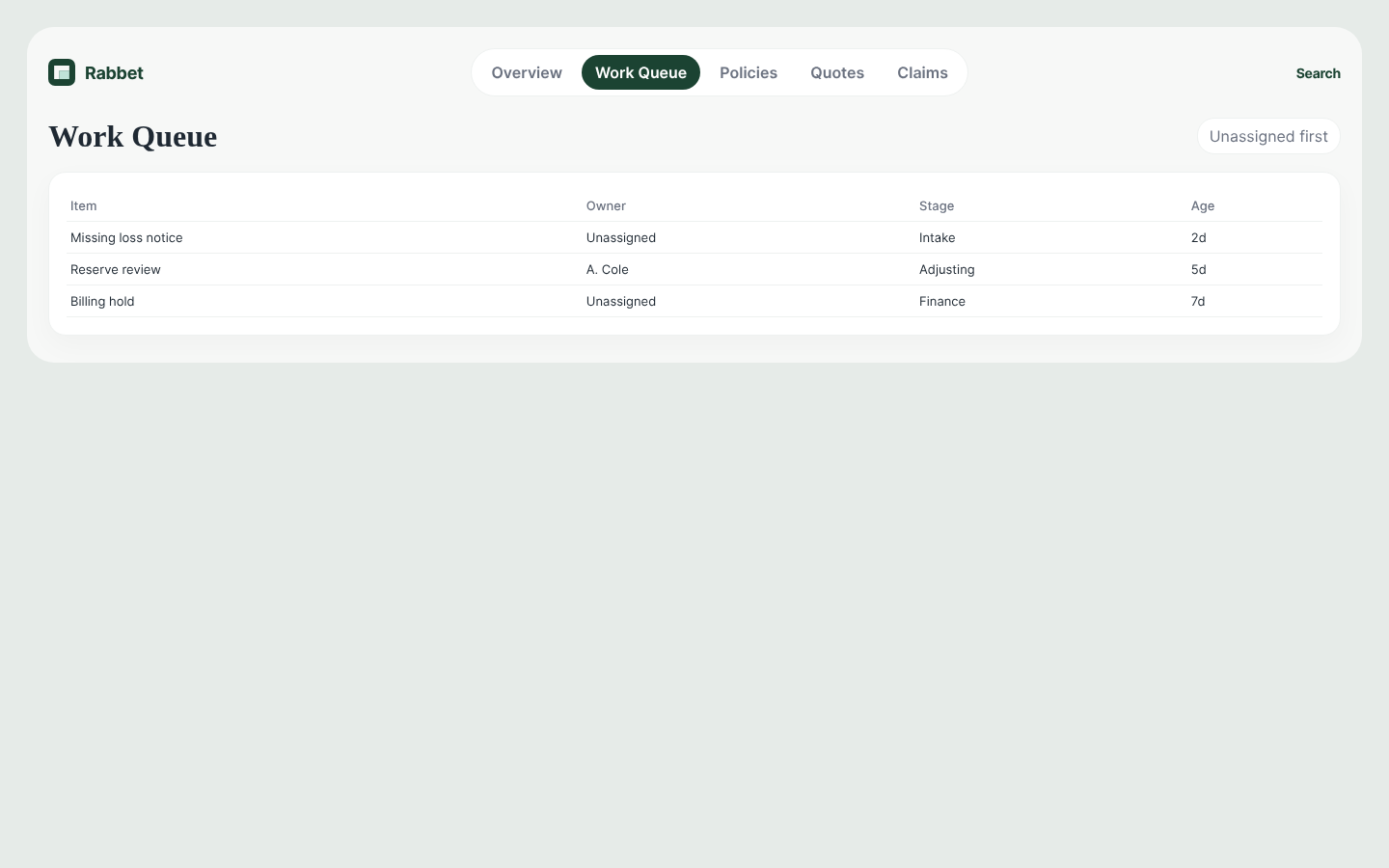Click the Age column header
The height and width of the screenshot is (868, 1389).
1203,205
